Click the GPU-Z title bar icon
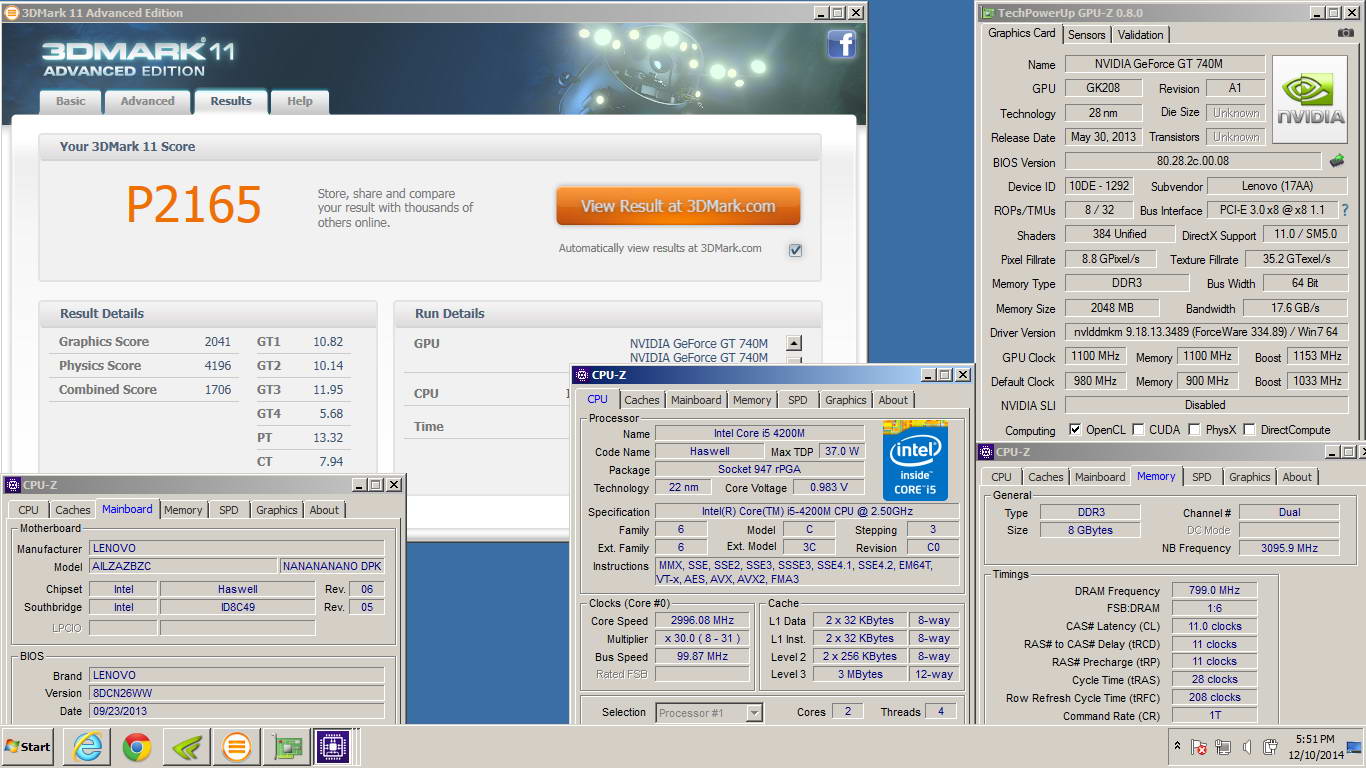This screenshot has width=1366, height=768. 988,13
